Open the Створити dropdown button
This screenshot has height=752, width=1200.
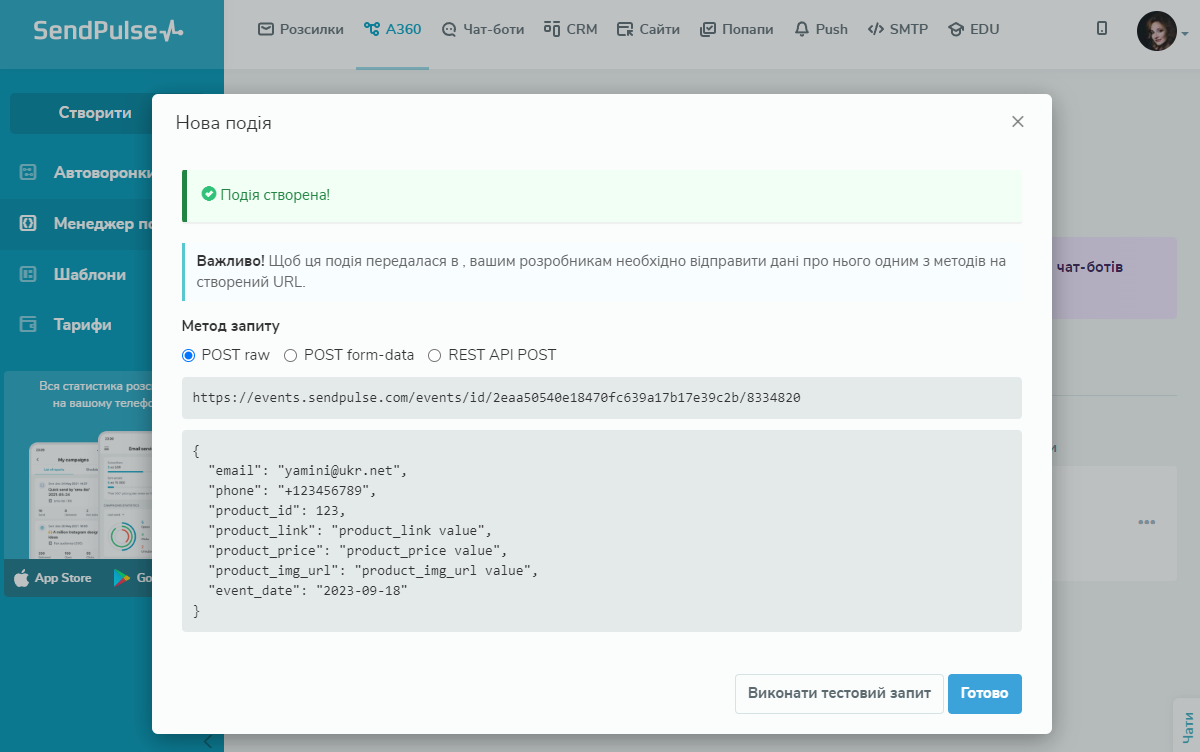[95, 113]
